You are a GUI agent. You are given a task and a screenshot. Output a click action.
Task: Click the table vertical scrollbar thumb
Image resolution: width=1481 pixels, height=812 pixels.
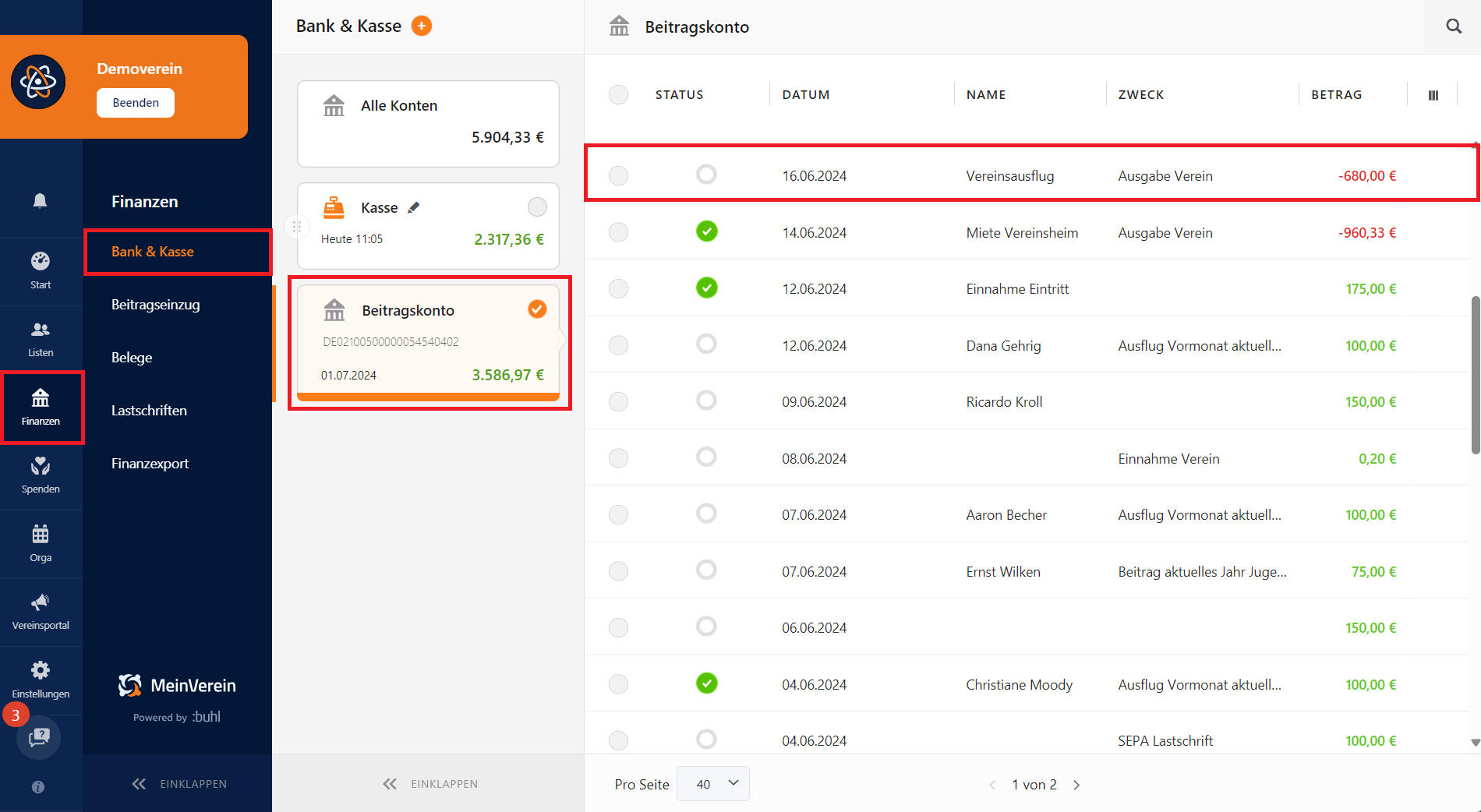[1475, 374]
